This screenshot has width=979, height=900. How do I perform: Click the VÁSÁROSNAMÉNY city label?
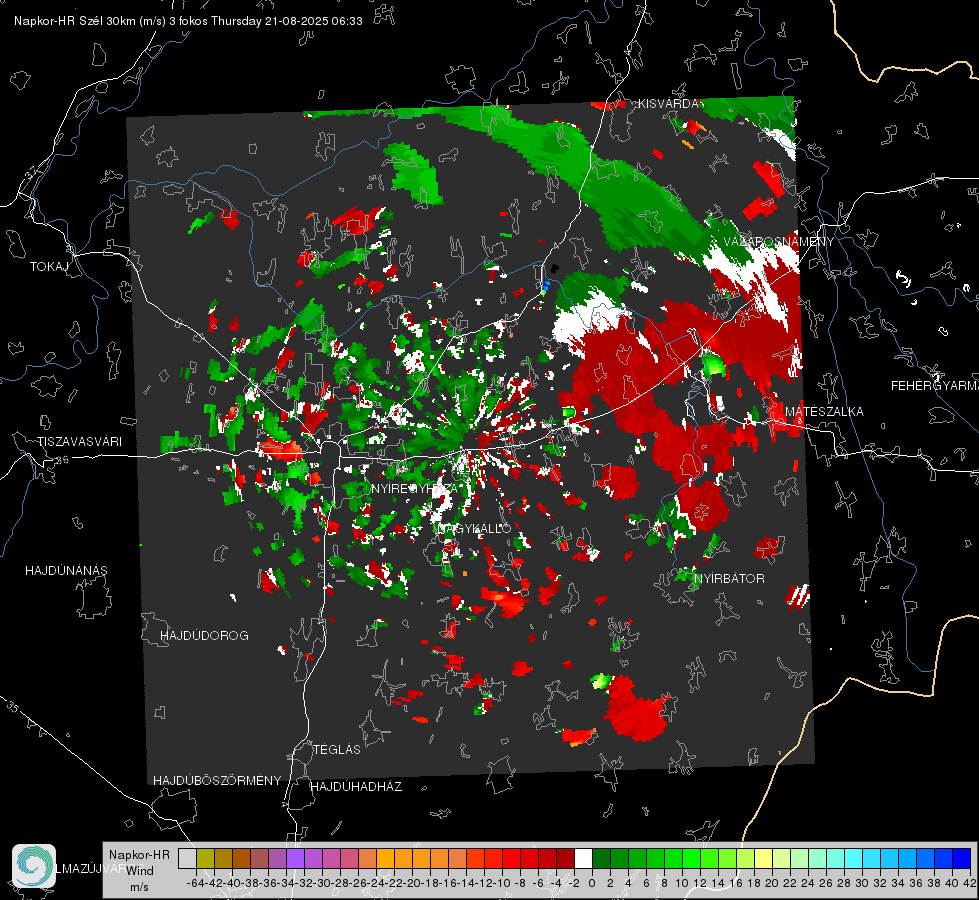(x=779, y=241)
